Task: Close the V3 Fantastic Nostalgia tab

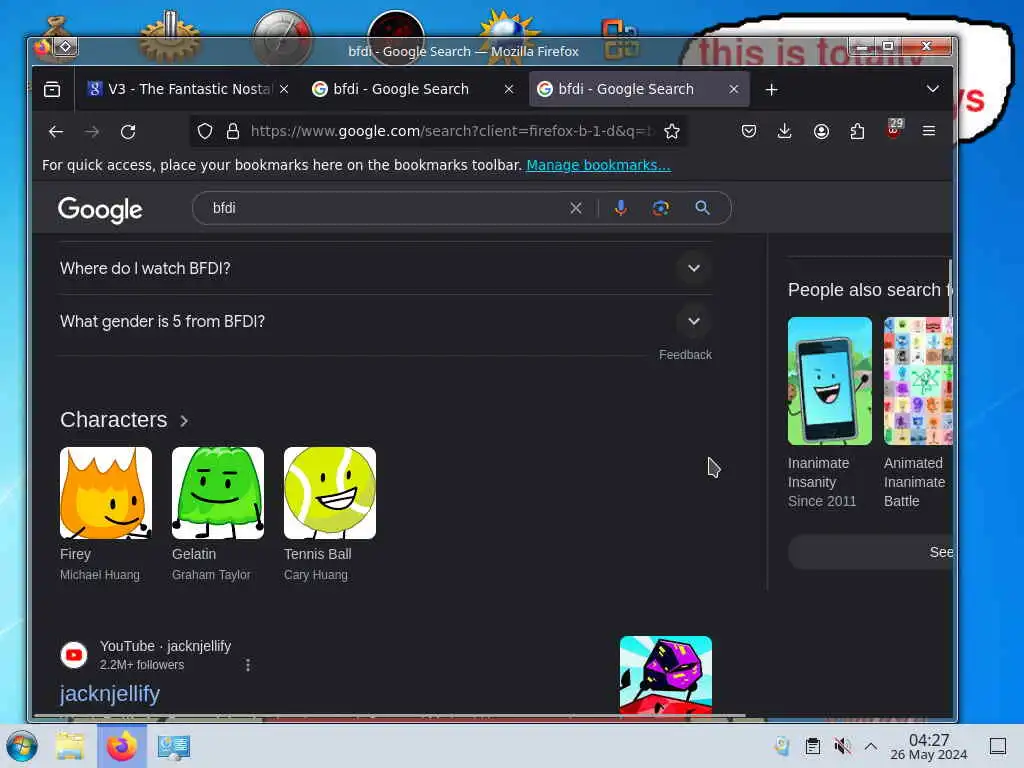Action: click(x=284, y=89)
